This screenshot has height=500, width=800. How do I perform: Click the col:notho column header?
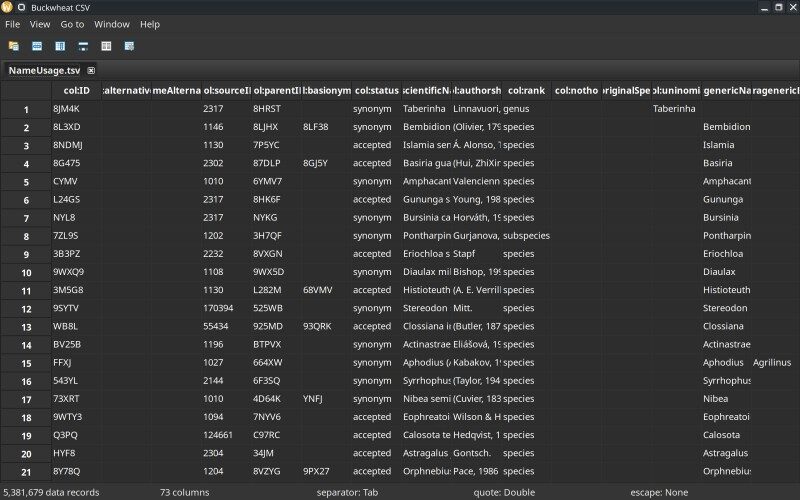point(577,90)
